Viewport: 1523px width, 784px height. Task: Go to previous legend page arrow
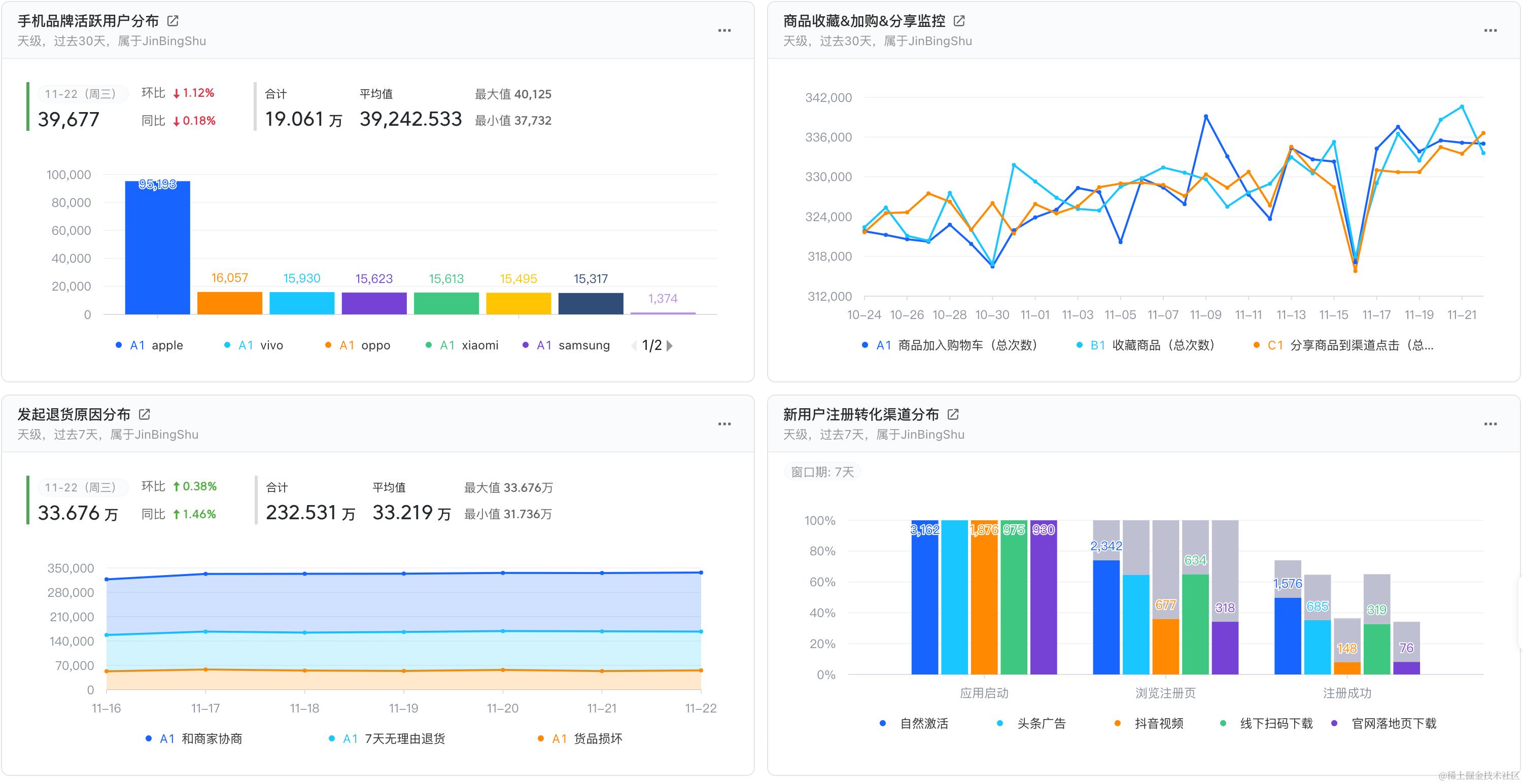634,346
